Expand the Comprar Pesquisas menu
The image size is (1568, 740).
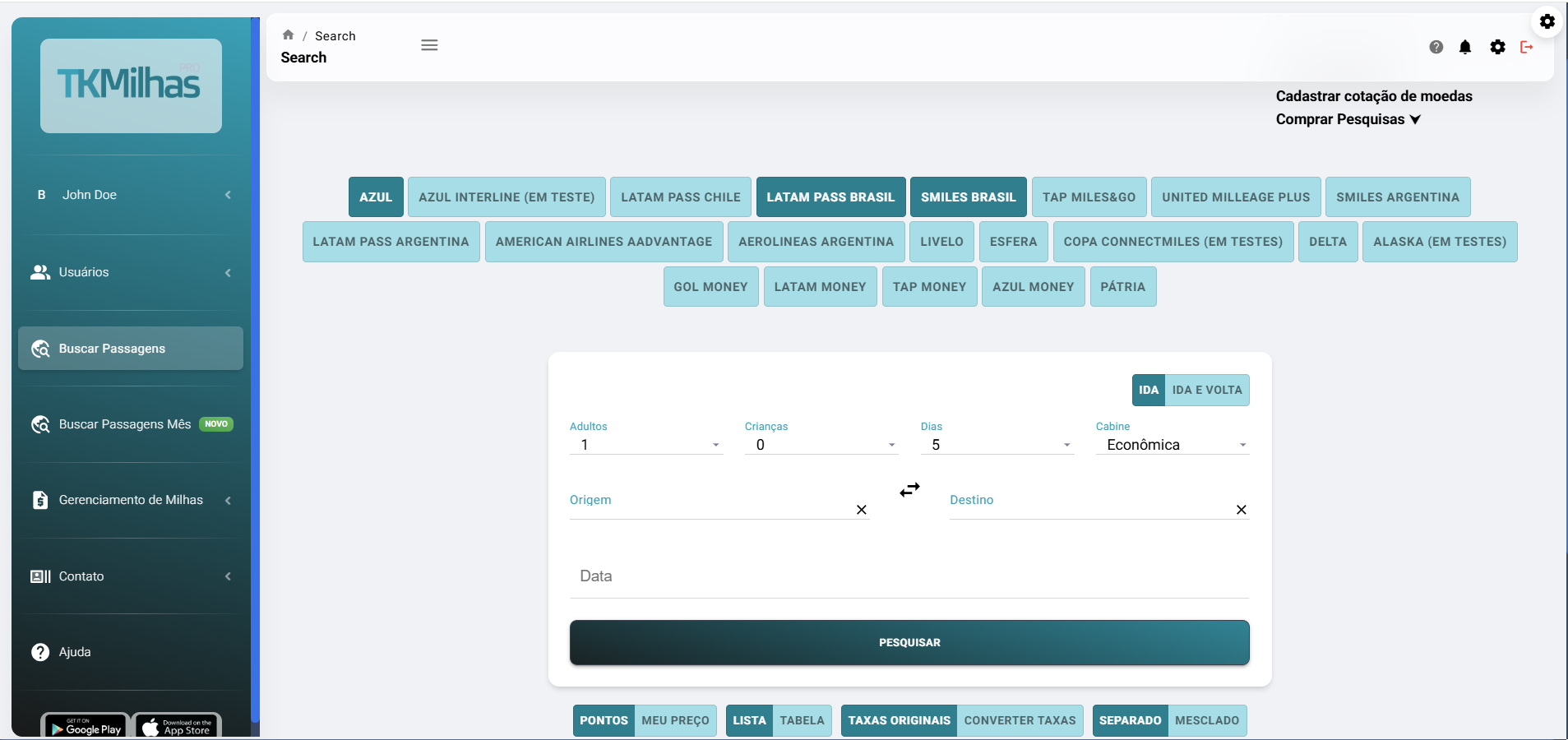point(1348,119)
